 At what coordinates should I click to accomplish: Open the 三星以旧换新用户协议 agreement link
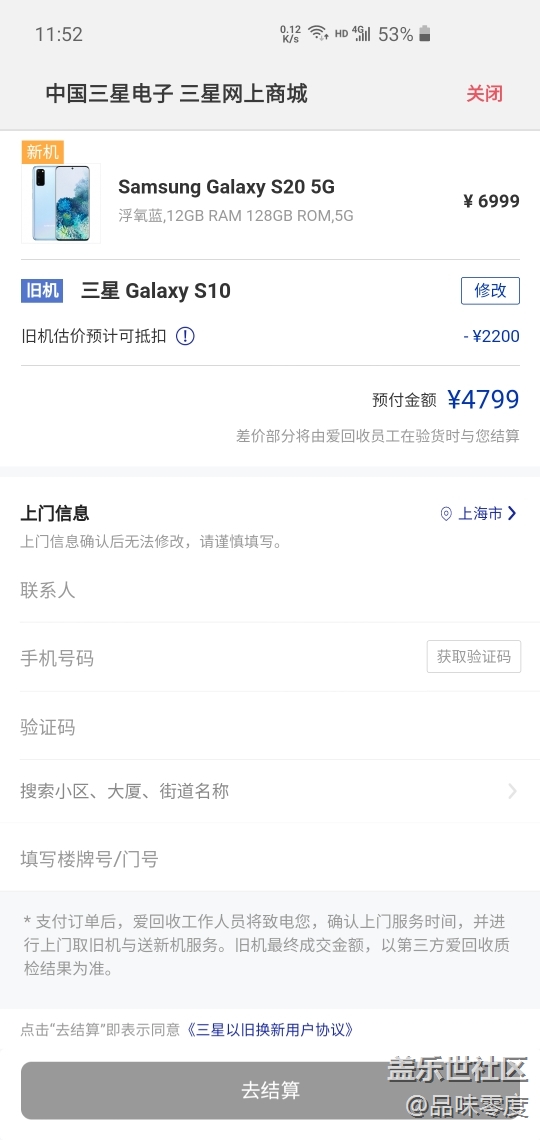tap(271, 1029)
